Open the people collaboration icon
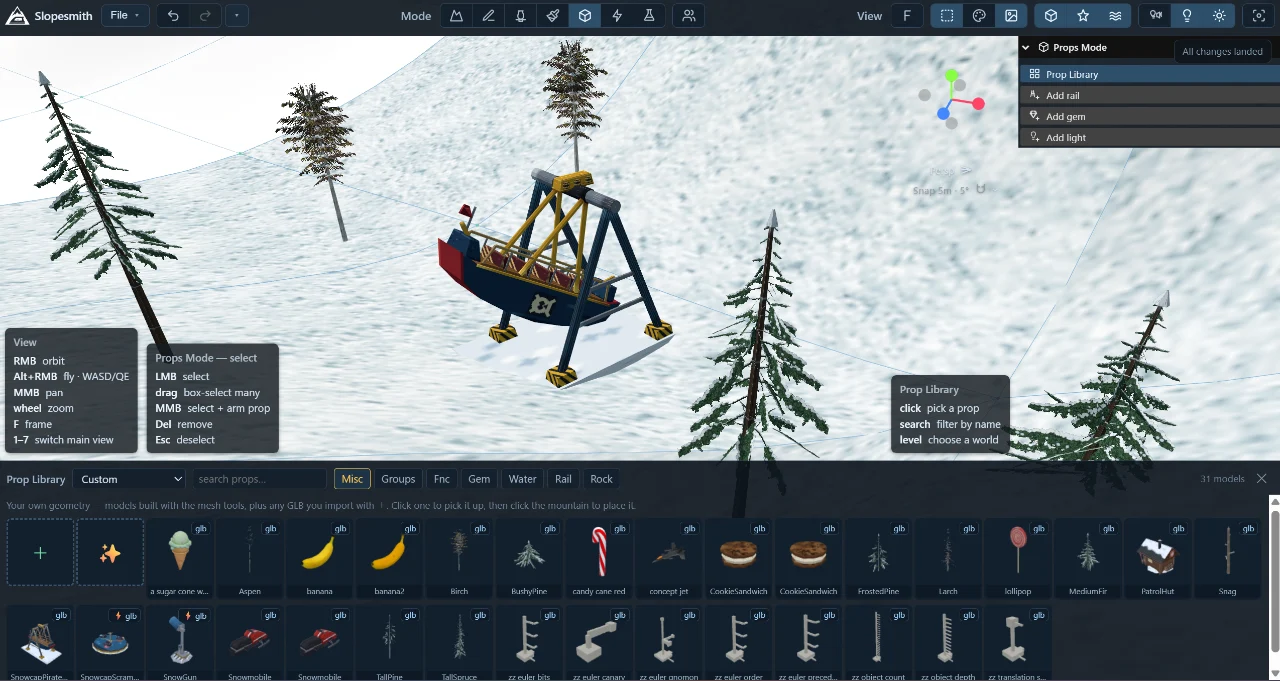Image resolution: width=1280 pixels, height=681 pixels. (688, 16)
